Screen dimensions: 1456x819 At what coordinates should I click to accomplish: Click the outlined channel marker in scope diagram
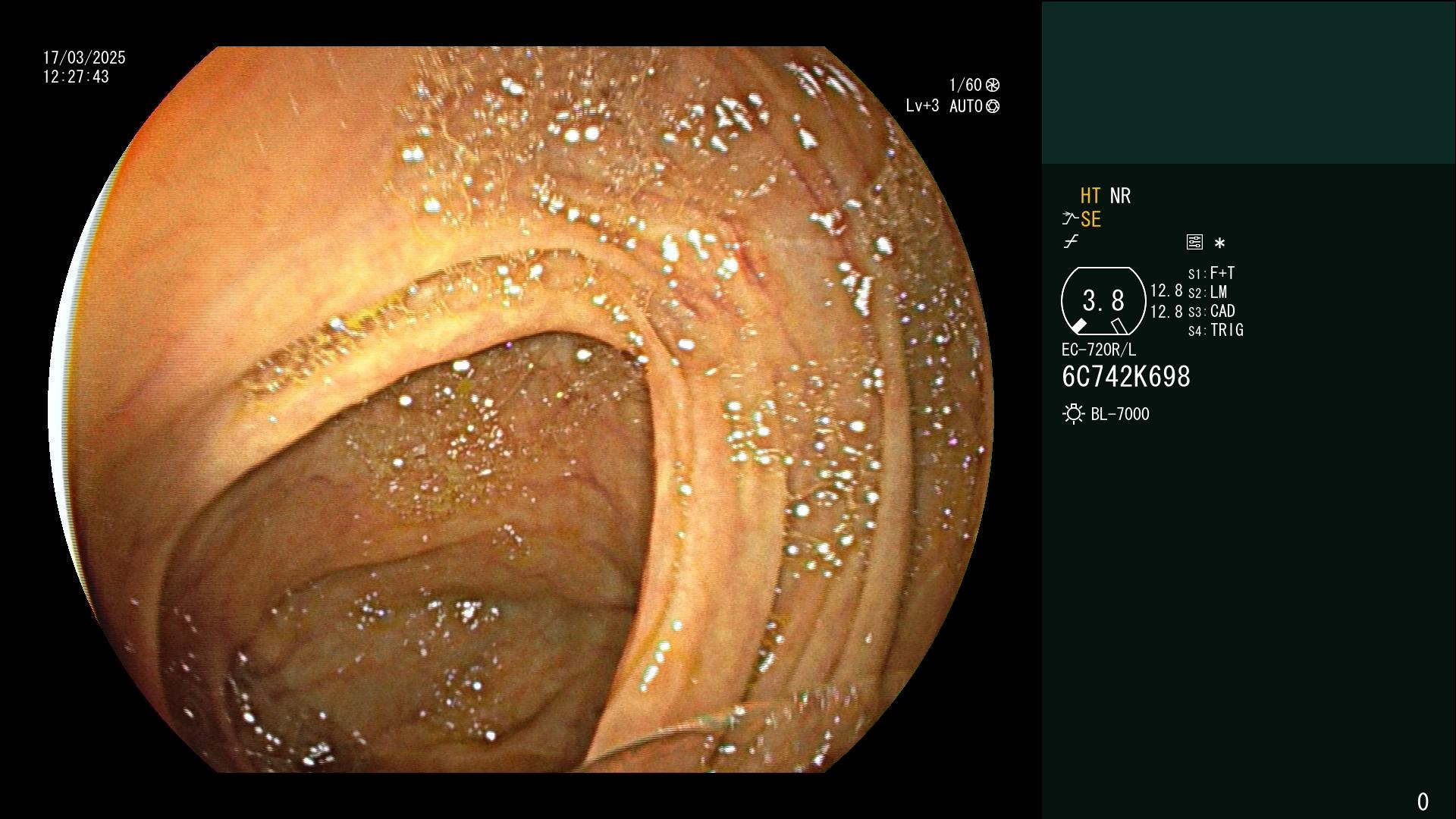click(1119, 326)
